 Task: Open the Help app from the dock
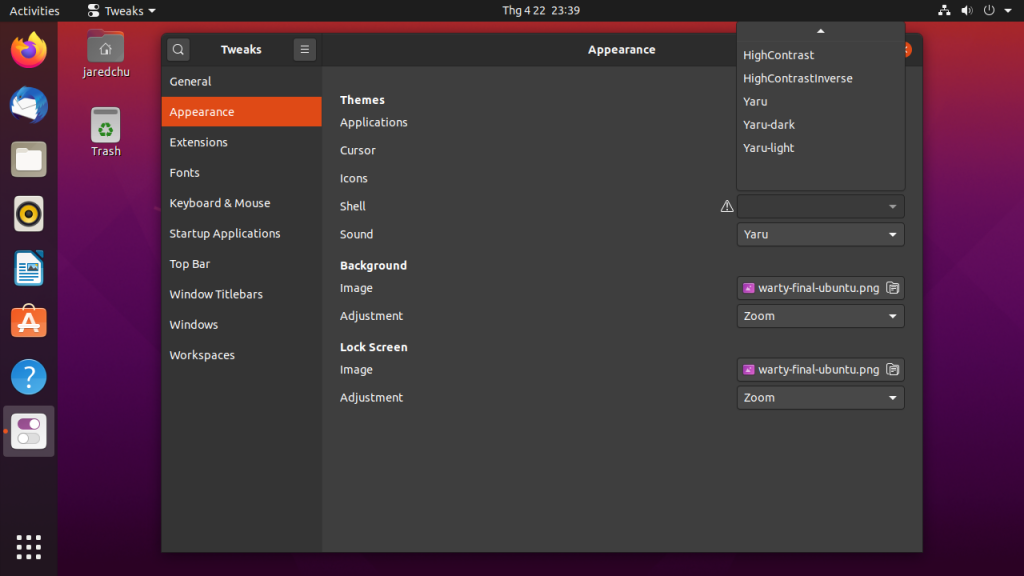coord(27,376)
